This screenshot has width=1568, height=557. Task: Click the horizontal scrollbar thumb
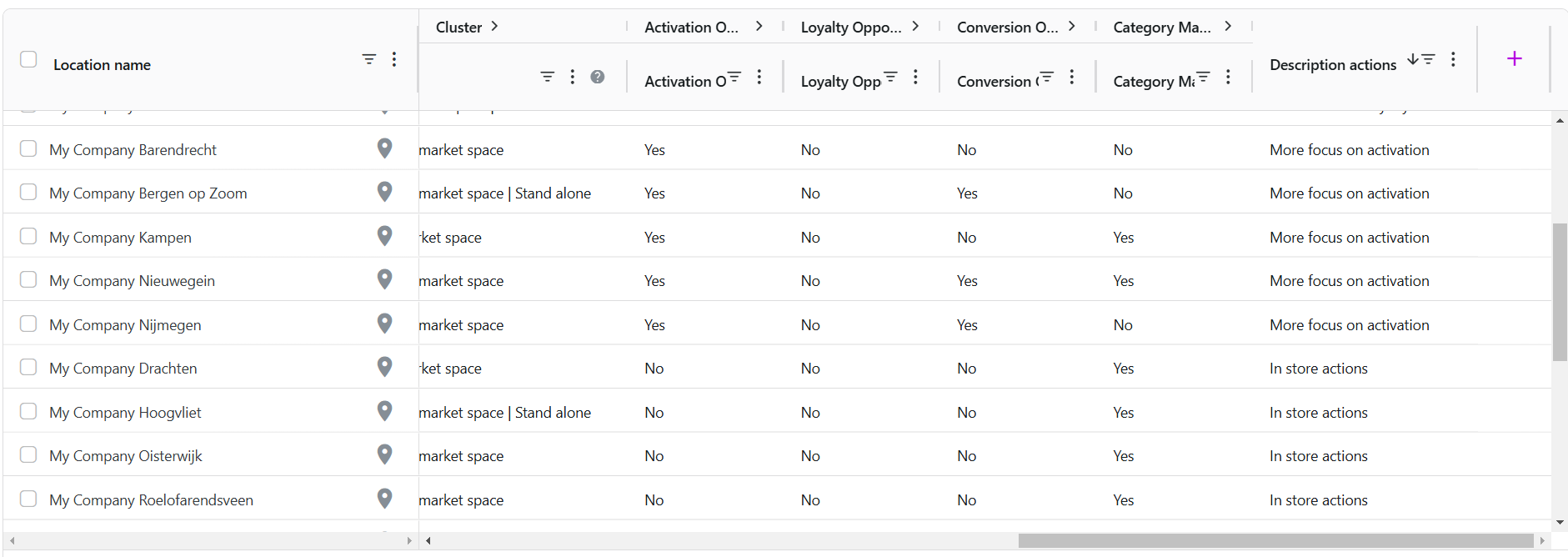1275,540
